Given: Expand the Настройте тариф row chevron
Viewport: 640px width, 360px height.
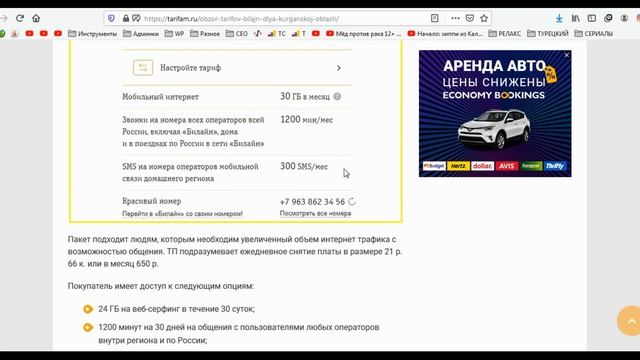Looking at the screenshot, I should pyautogui.click(x=339, y=68).
